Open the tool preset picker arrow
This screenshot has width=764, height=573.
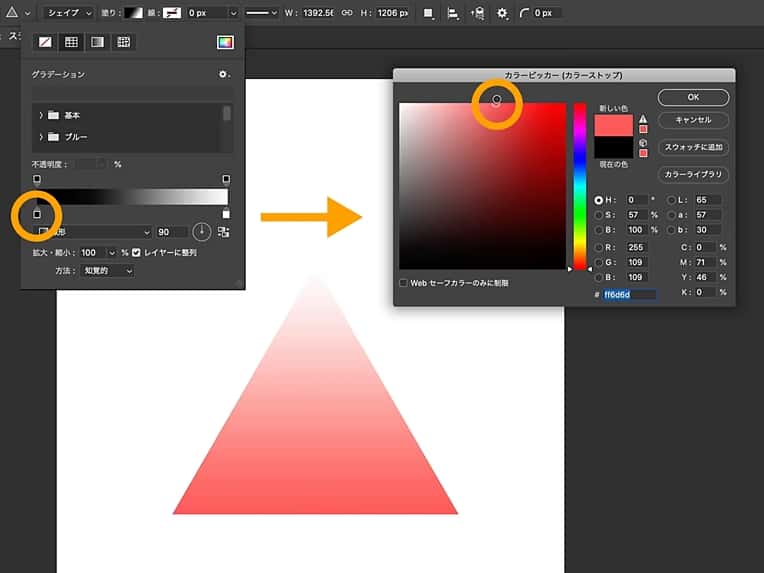pyautogui.click(x=27, y=13)
